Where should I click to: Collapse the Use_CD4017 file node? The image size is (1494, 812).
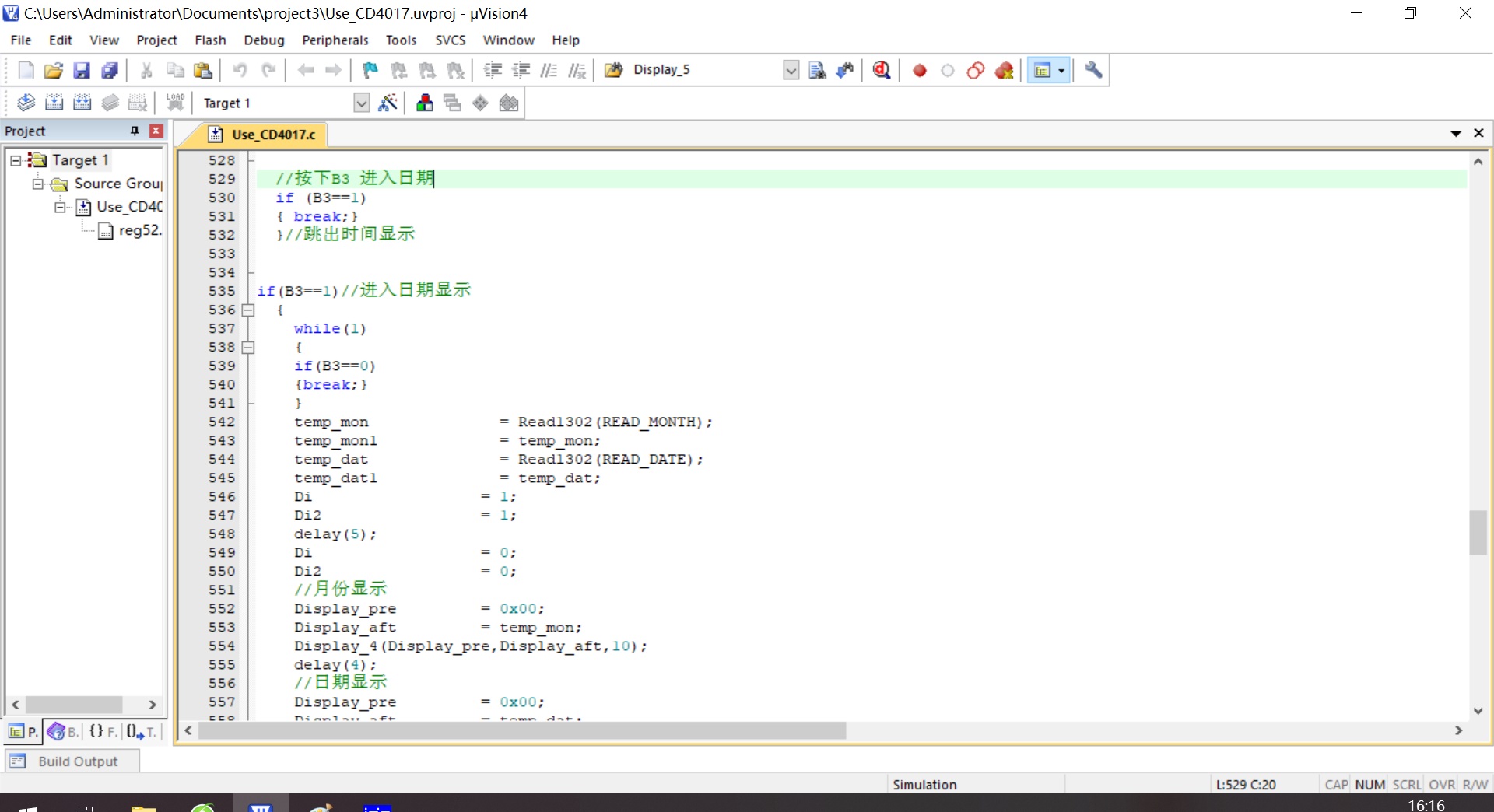(x=60, y=207)
